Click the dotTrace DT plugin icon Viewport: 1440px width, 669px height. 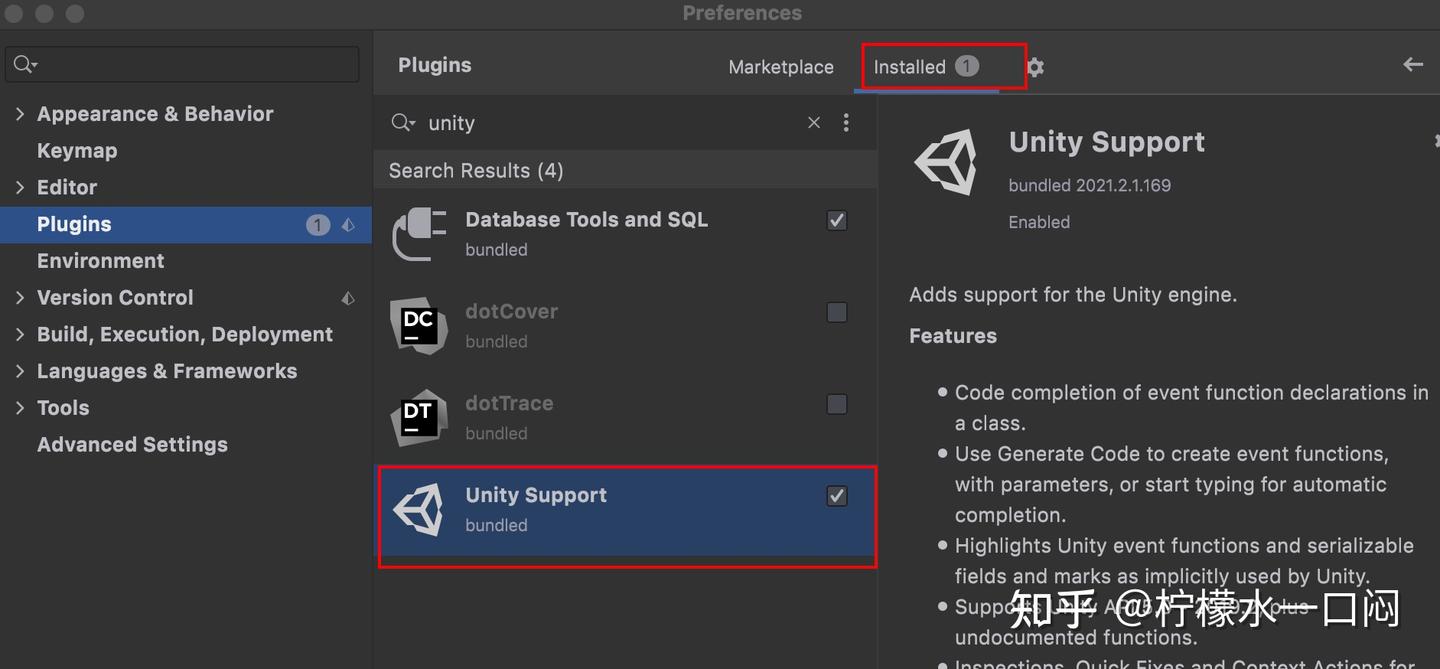pyautogui.click(x=419, y=418)
